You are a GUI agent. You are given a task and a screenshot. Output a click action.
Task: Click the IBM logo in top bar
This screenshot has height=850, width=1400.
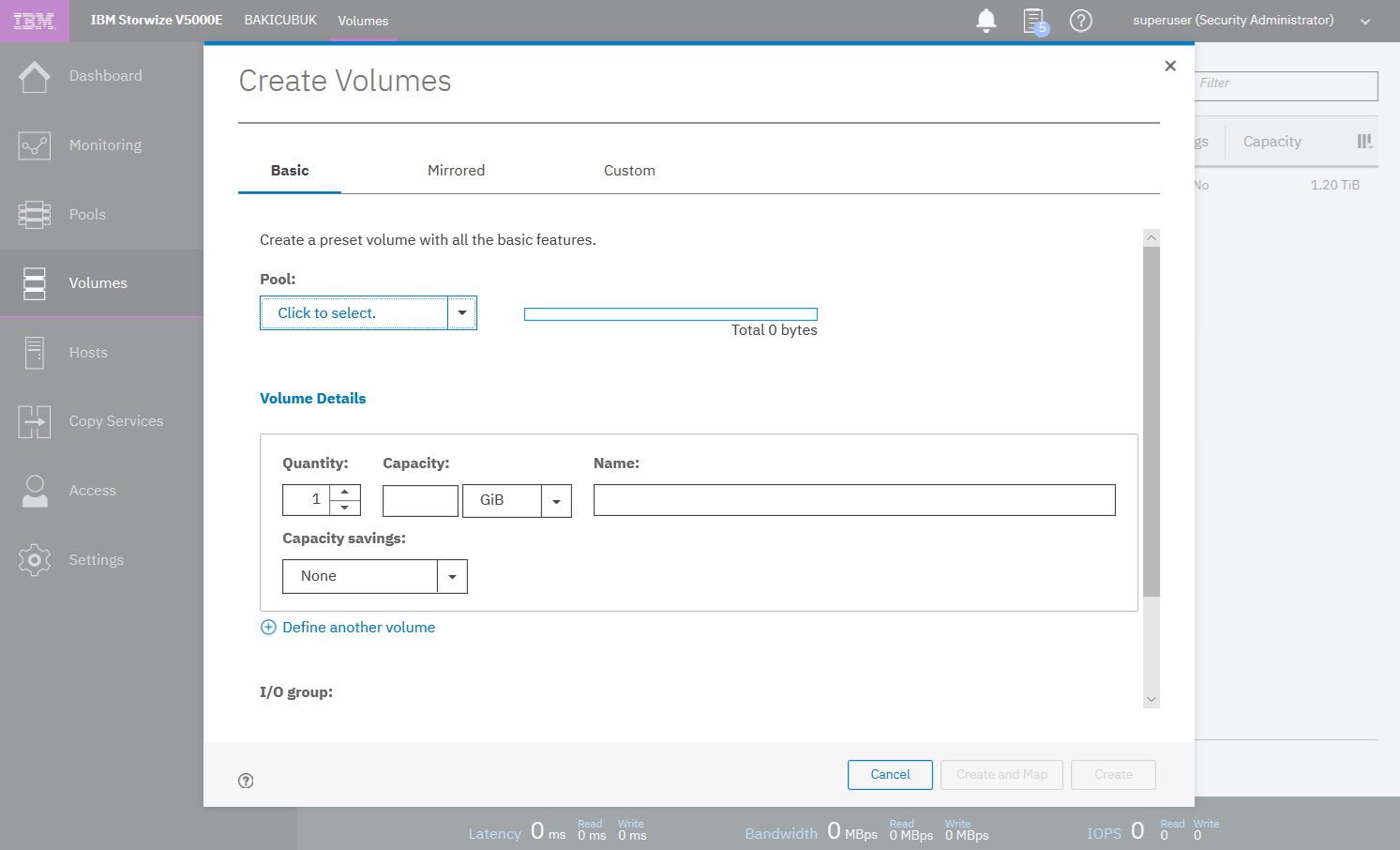click(x=35, y=21)
